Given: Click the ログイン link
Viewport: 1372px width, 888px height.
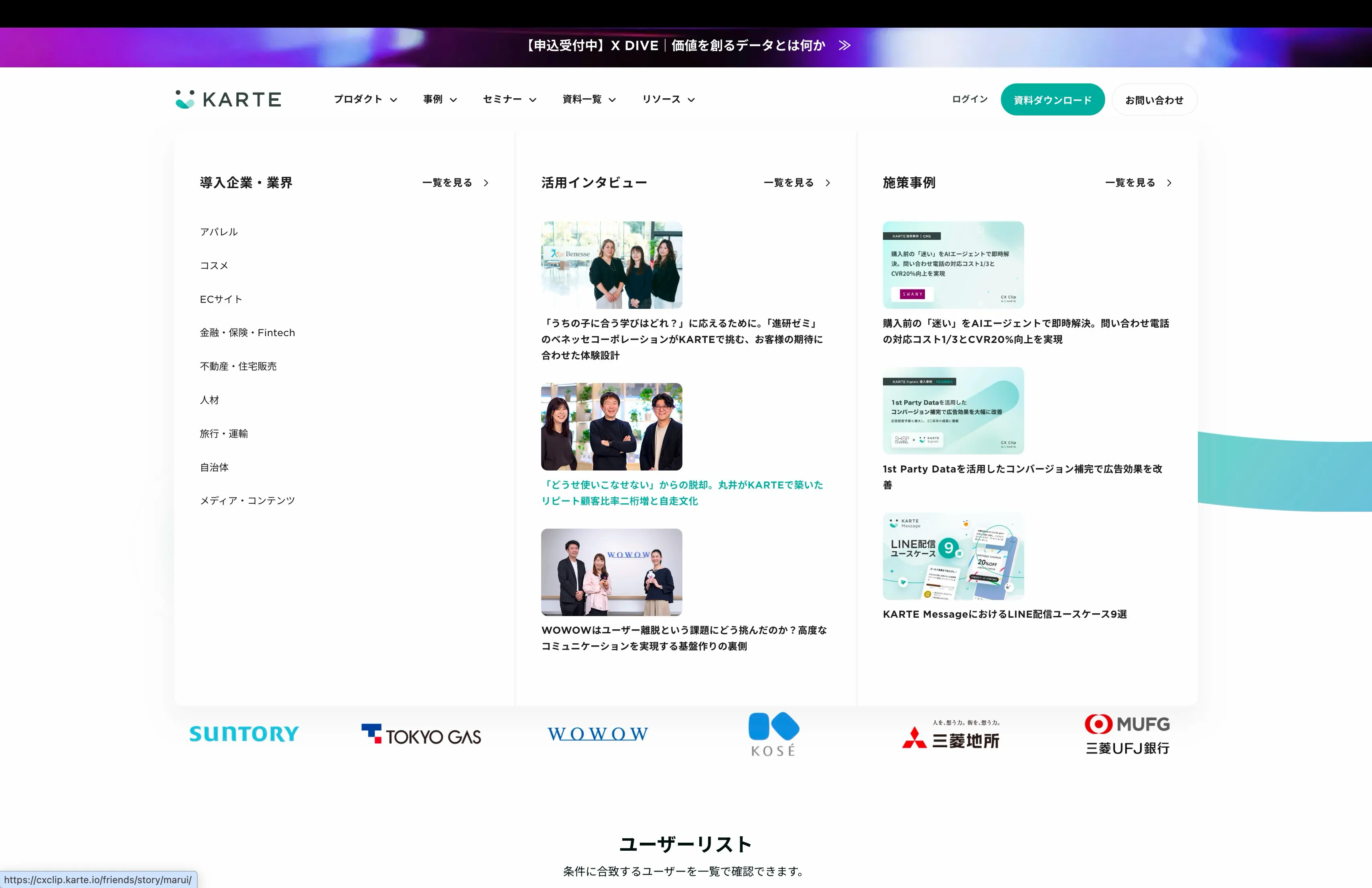Looking at the screenshot, I should point(970,99).
